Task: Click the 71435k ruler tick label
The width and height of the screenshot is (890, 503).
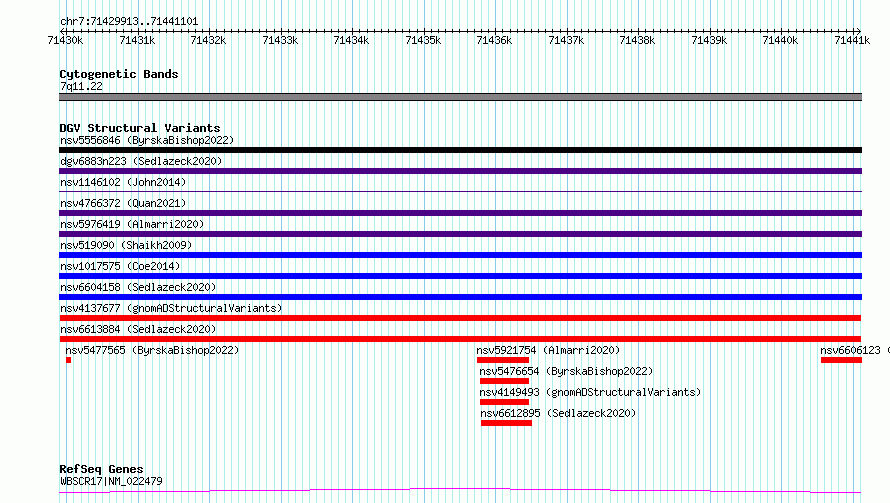Action: [x=423, y=40]
